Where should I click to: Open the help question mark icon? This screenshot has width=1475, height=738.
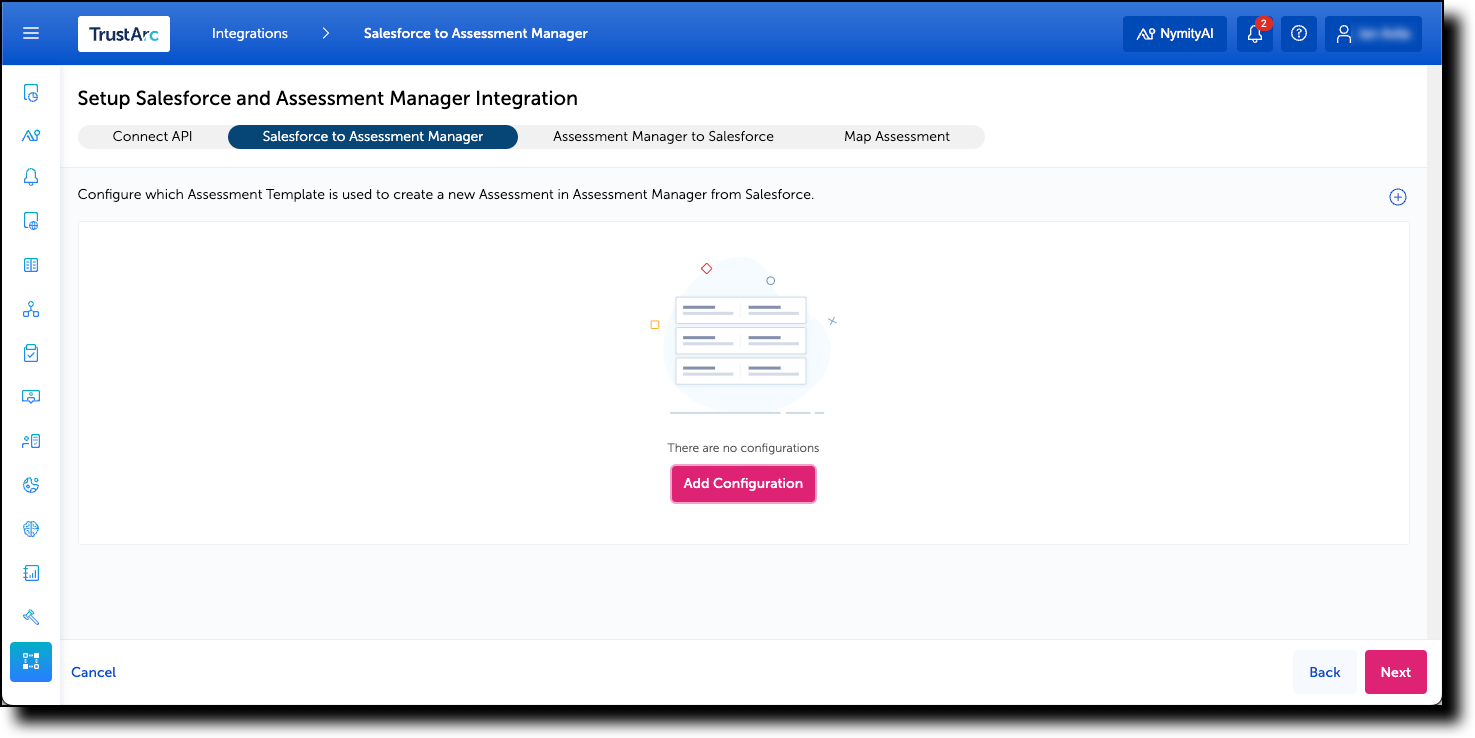point(1299,33)
